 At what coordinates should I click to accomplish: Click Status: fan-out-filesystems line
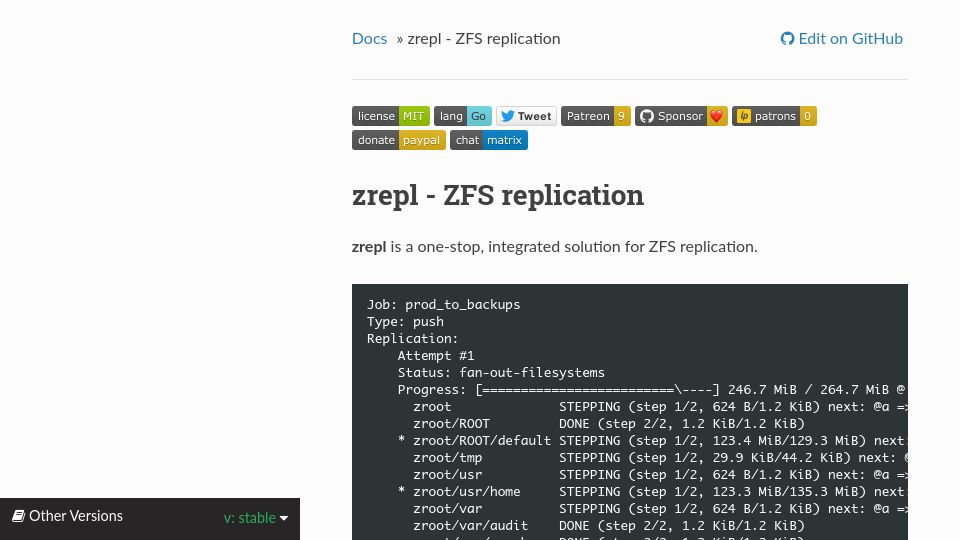(501, 372)
